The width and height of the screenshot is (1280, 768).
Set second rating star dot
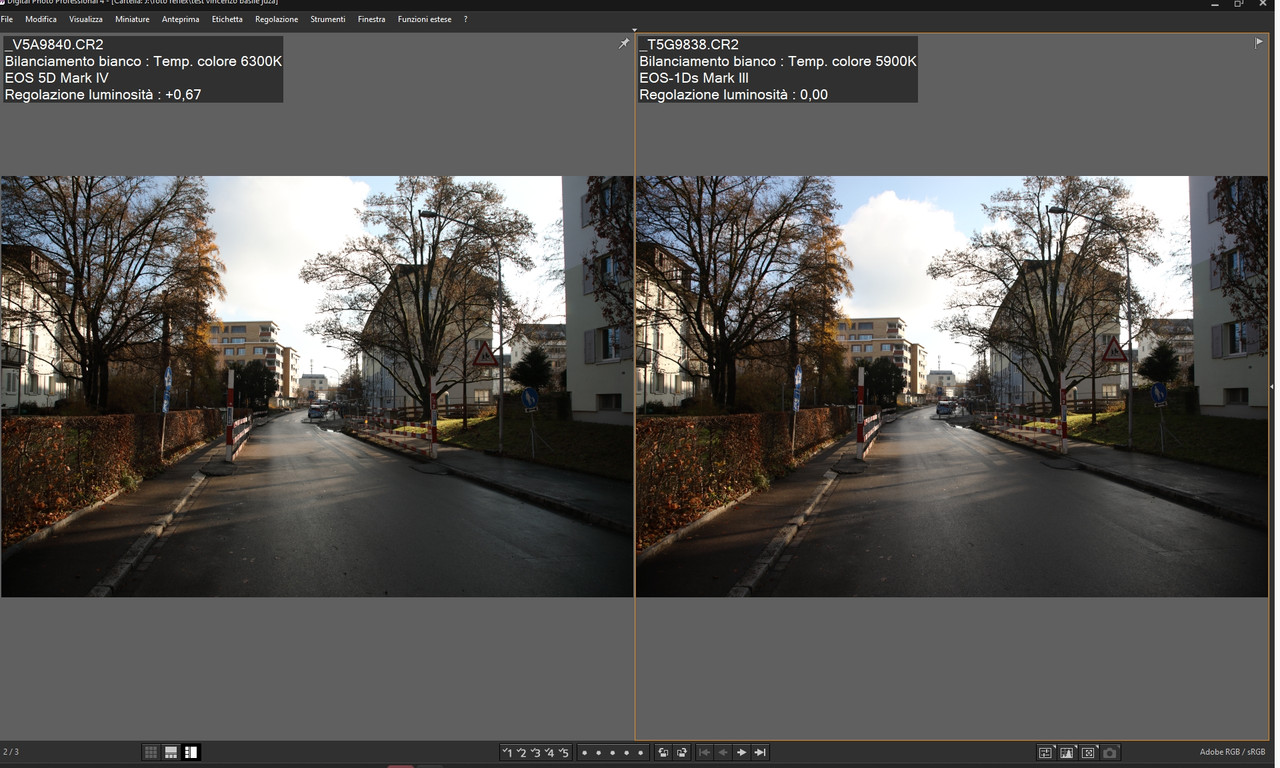click(598, 752)
